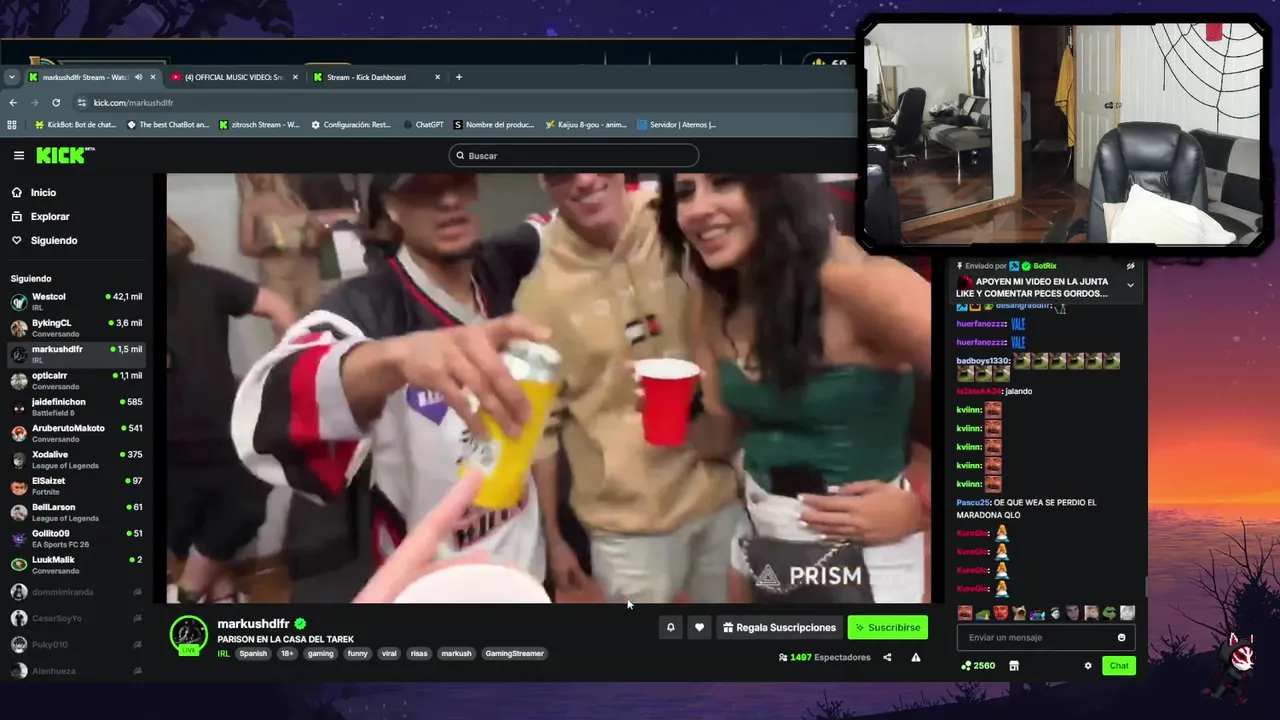Expand the pinned chat message chevron
The height and width of the screenshot is (720, 1280).
pyautogui.click(x=1131, y=285)
